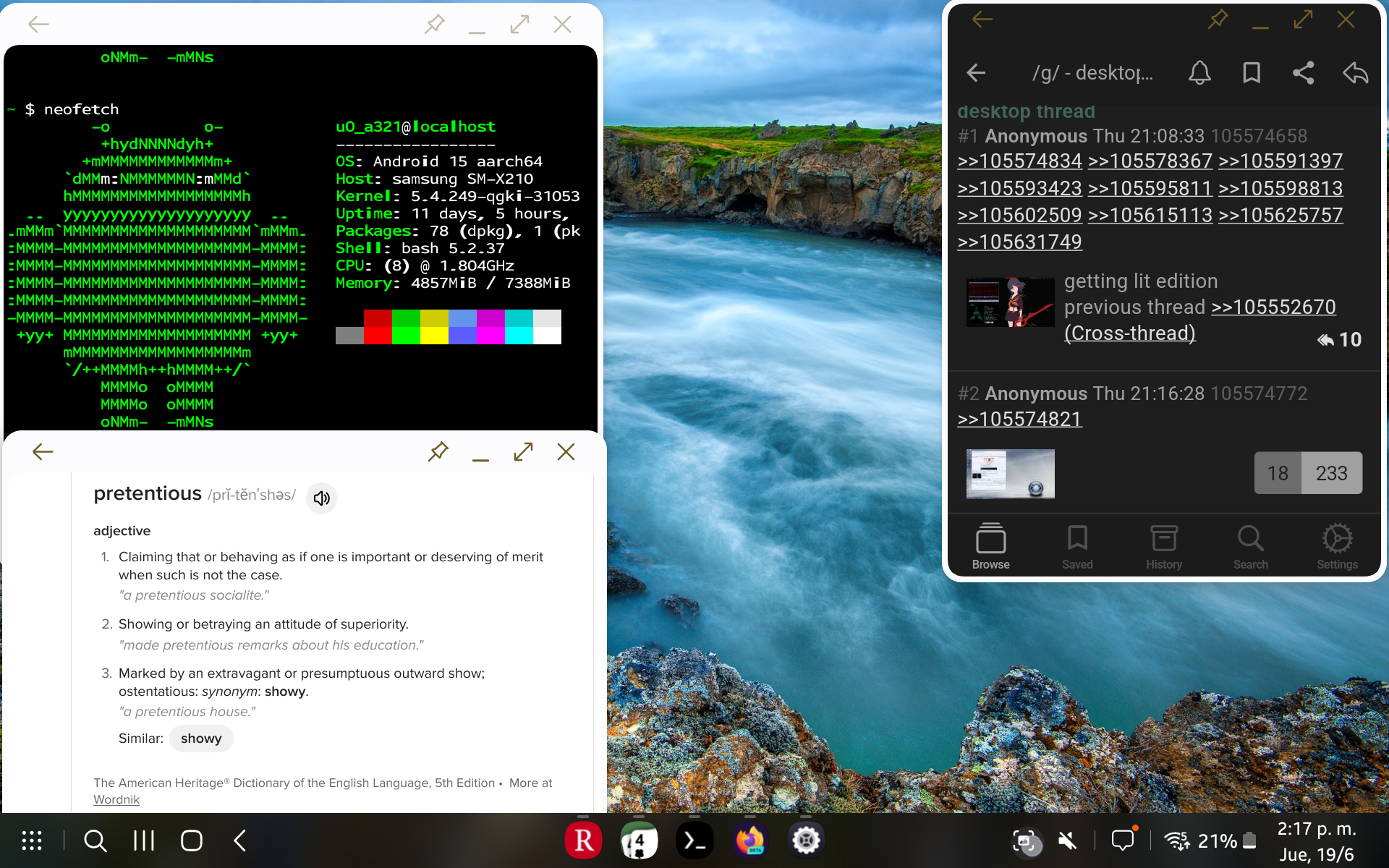This screenshot has height=868, width=1389.
Task: Toggle the muted sound icon in tray
Action: [x=1067, y=841]
